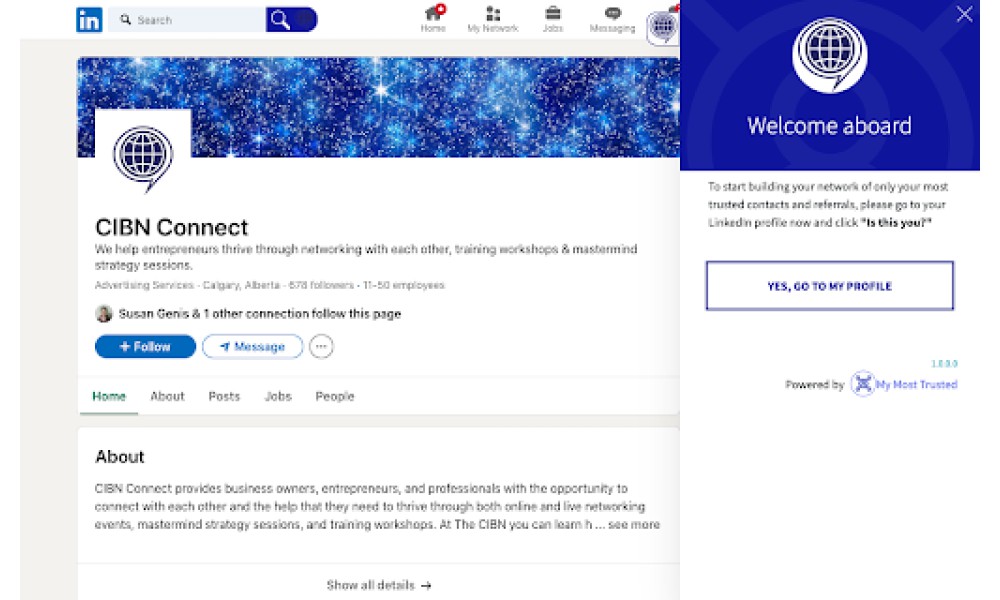
Task: Open the My Most Trusted link
Action: (x=916, y=384)
